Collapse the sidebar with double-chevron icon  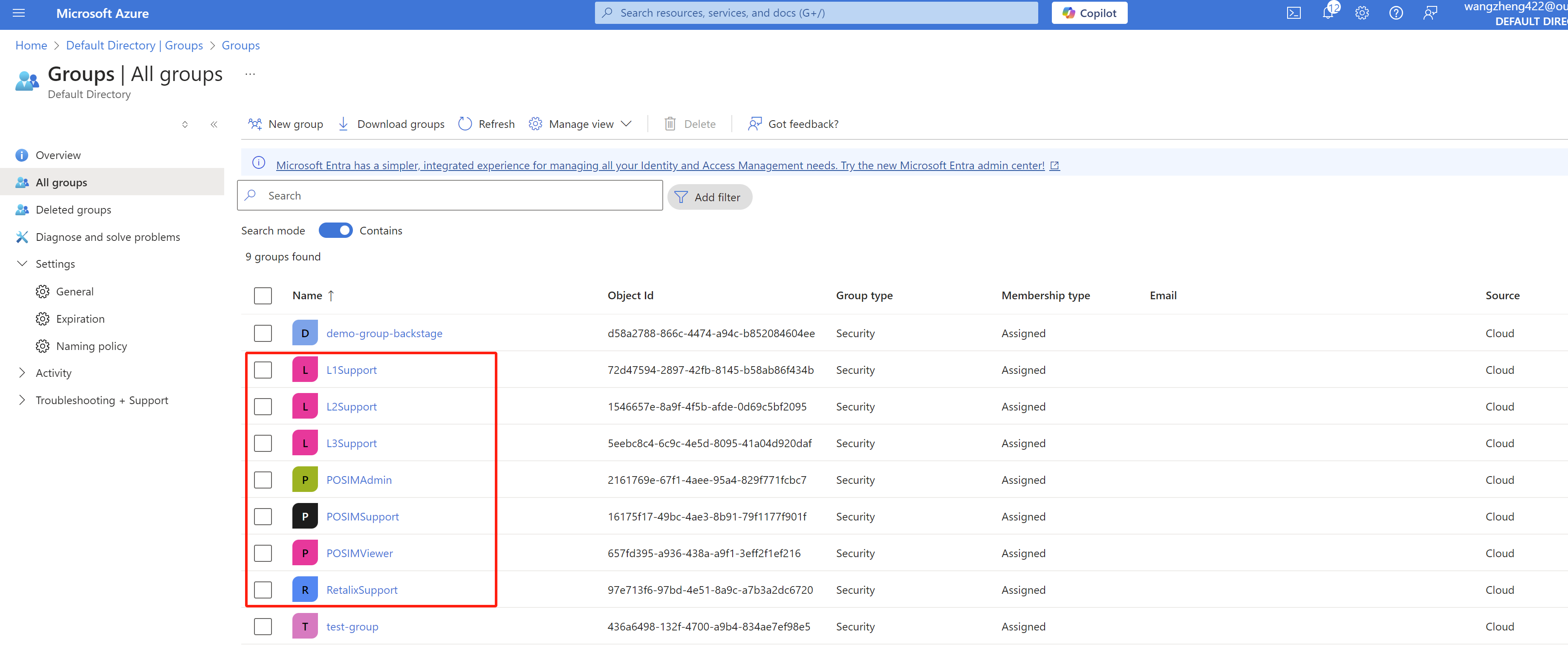(214, 124)
